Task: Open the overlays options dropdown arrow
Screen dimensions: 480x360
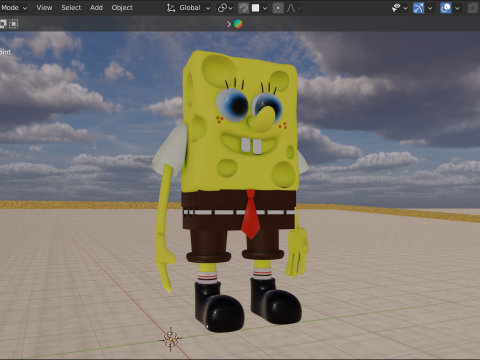Action: 457,8
